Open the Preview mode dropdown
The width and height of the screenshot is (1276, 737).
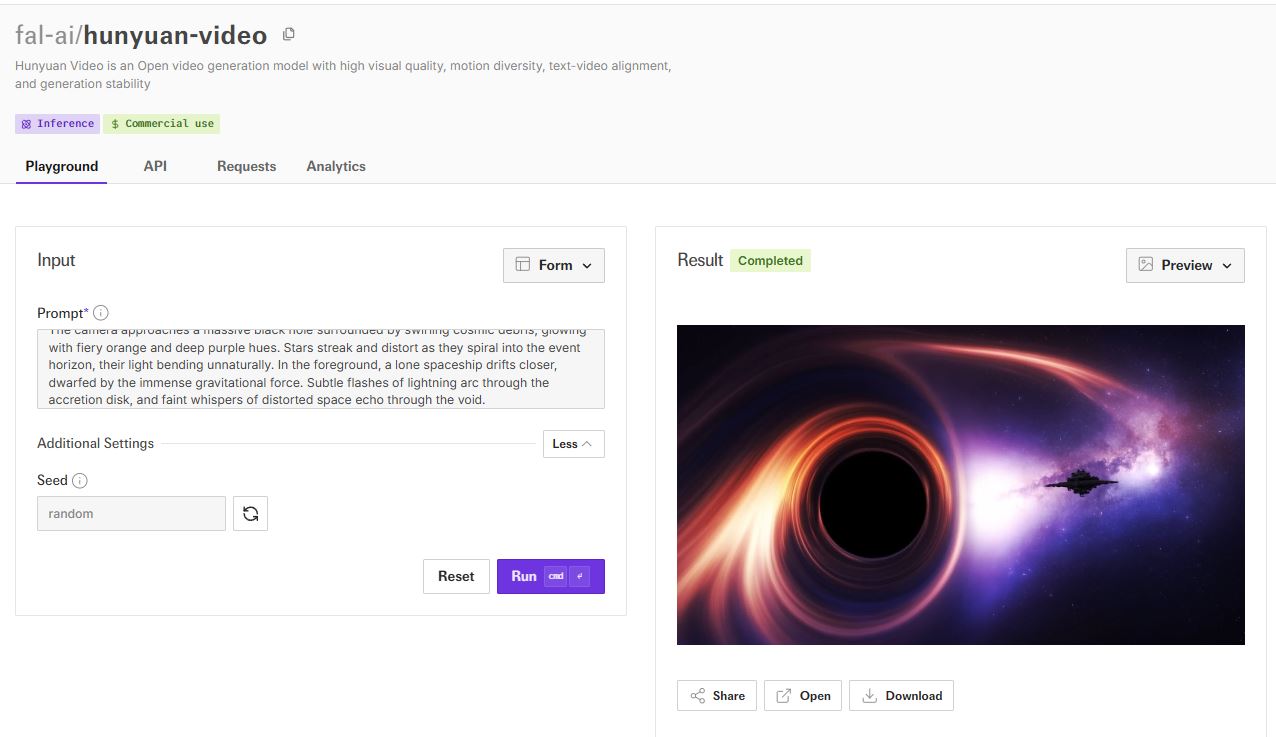pos(1185,265)
